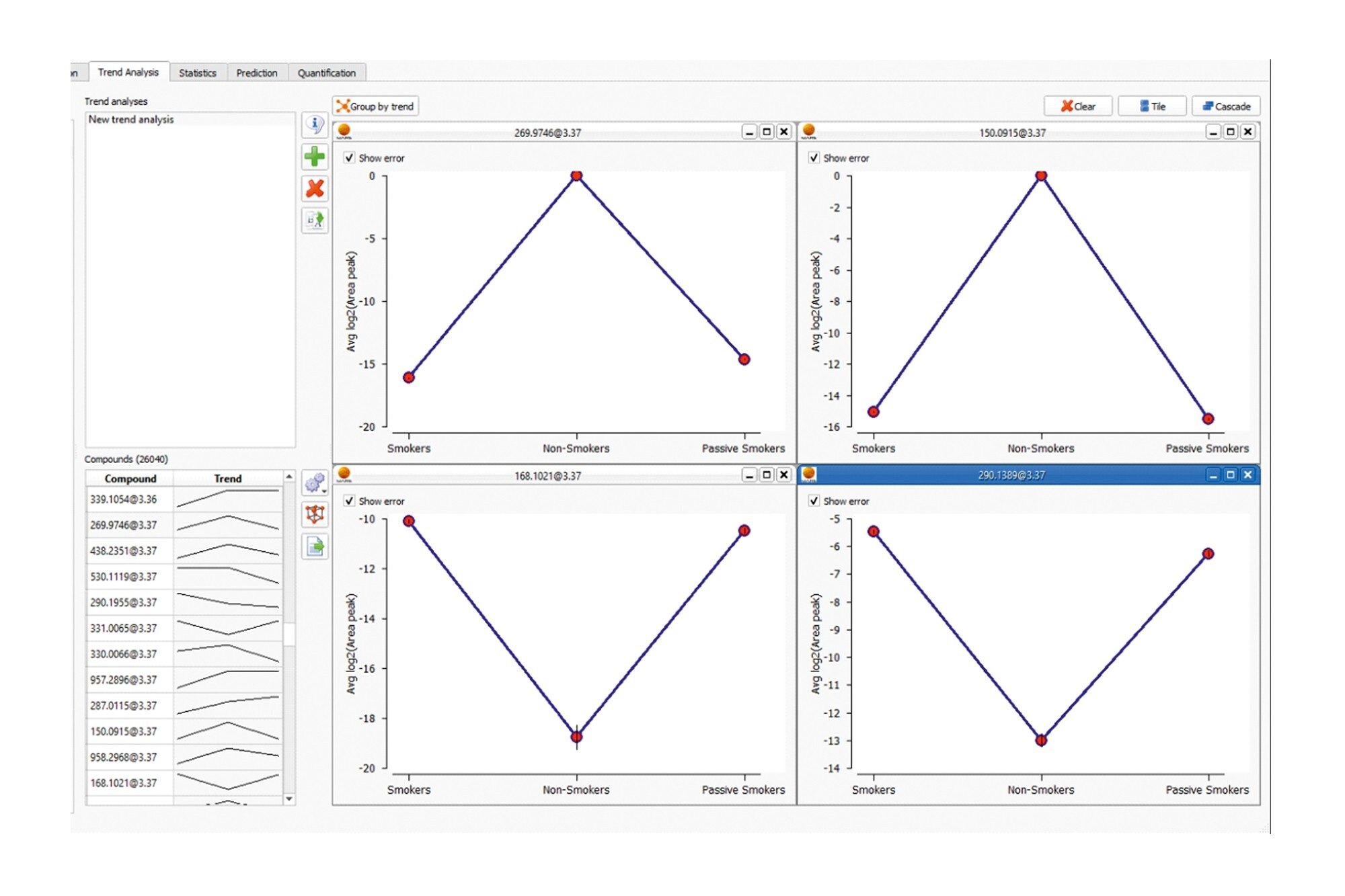Click the info bubble icon

tap(315, 125)
